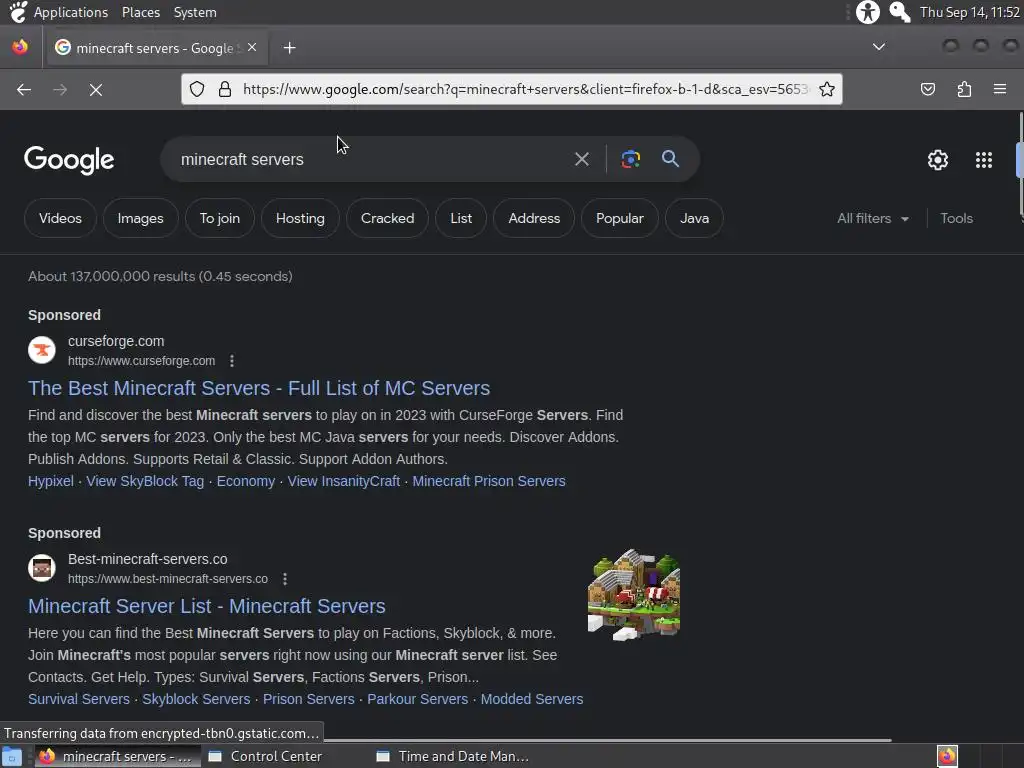The height and width of the screenshot is (768, 1024).
Task: Open The Best Minecraft Servers result
Action: (259, 388)
